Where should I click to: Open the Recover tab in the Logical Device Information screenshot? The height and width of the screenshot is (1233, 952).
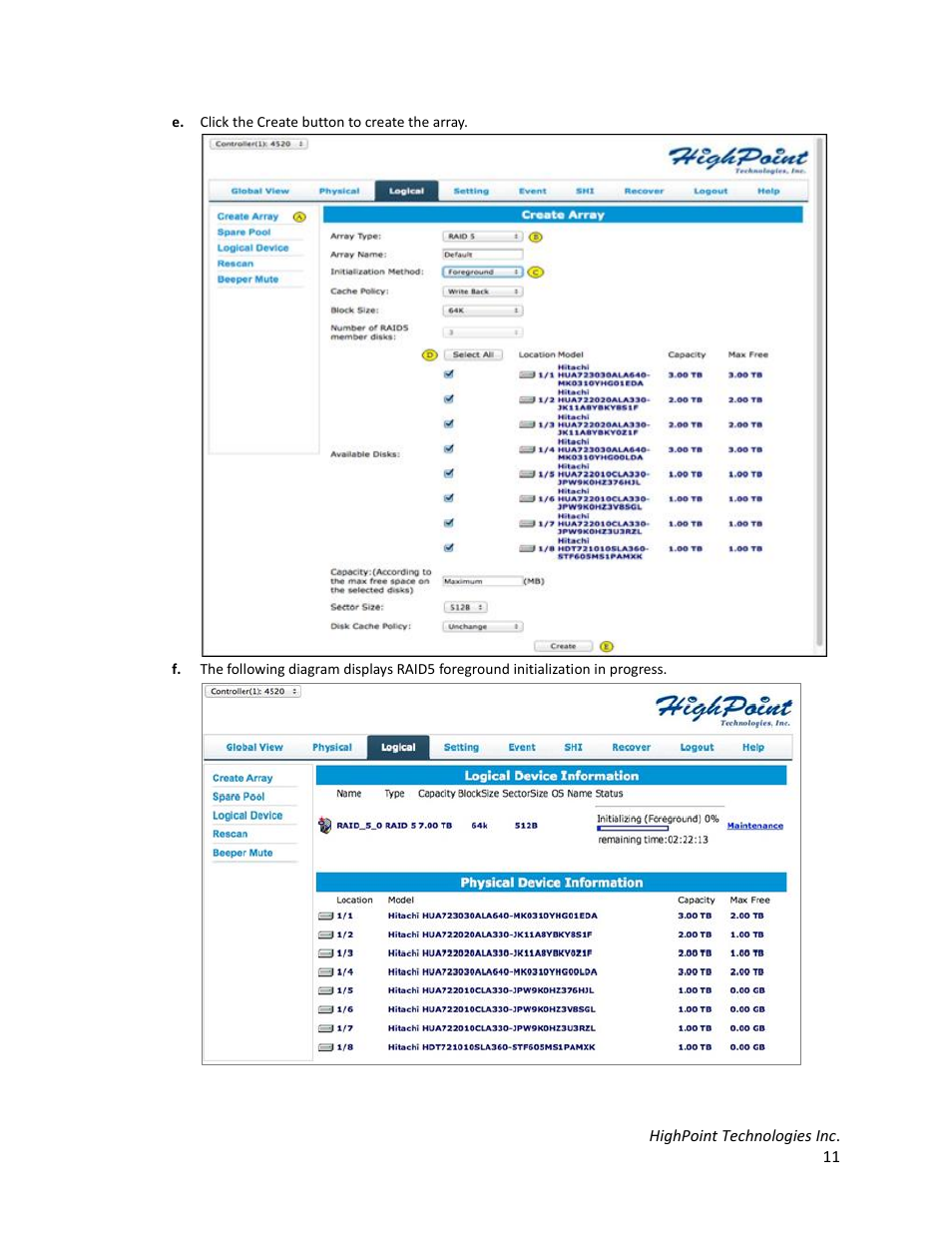click(x=631, y=747)
